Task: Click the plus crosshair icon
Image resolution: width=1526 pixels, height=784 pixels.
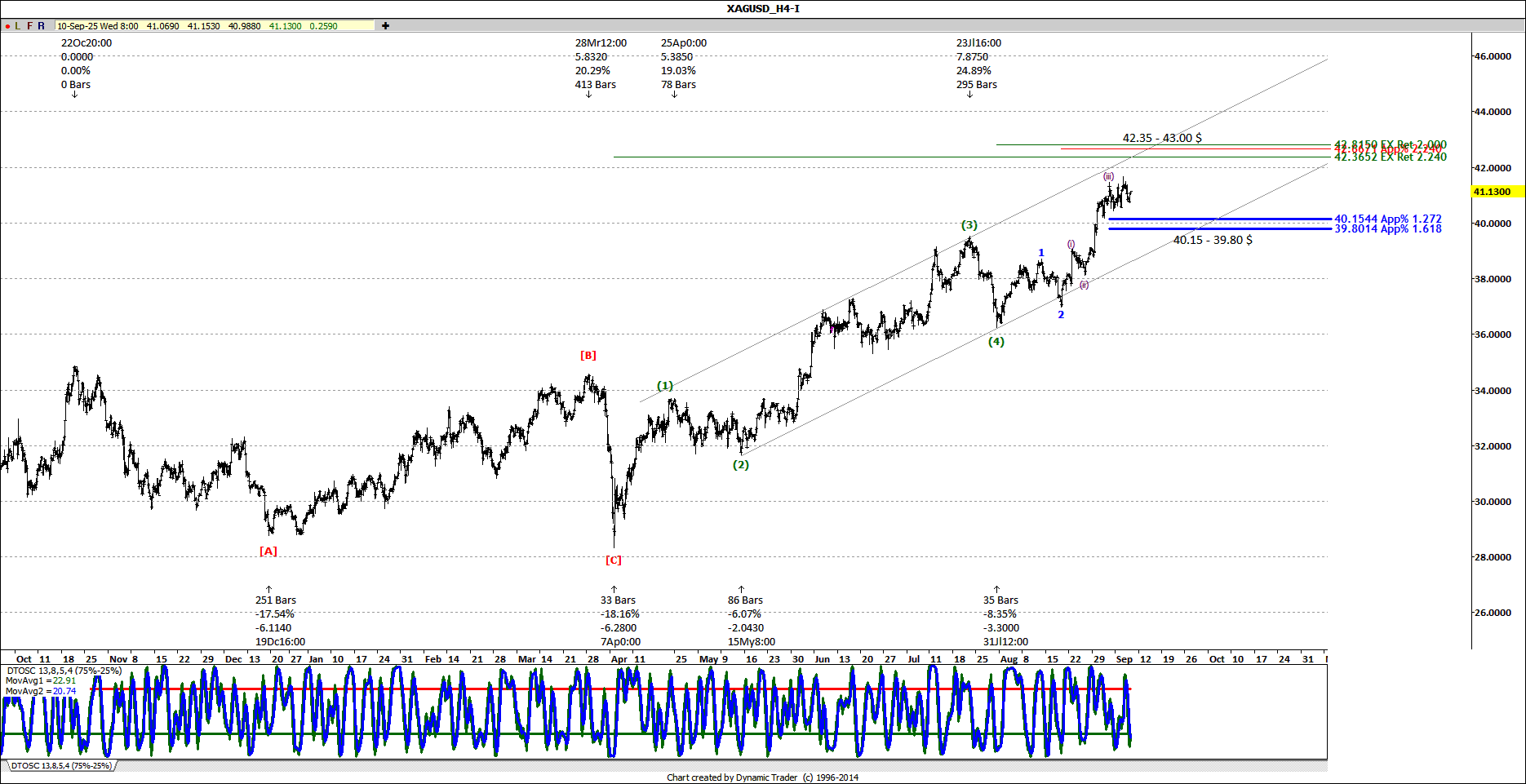Action: point(385,26)
